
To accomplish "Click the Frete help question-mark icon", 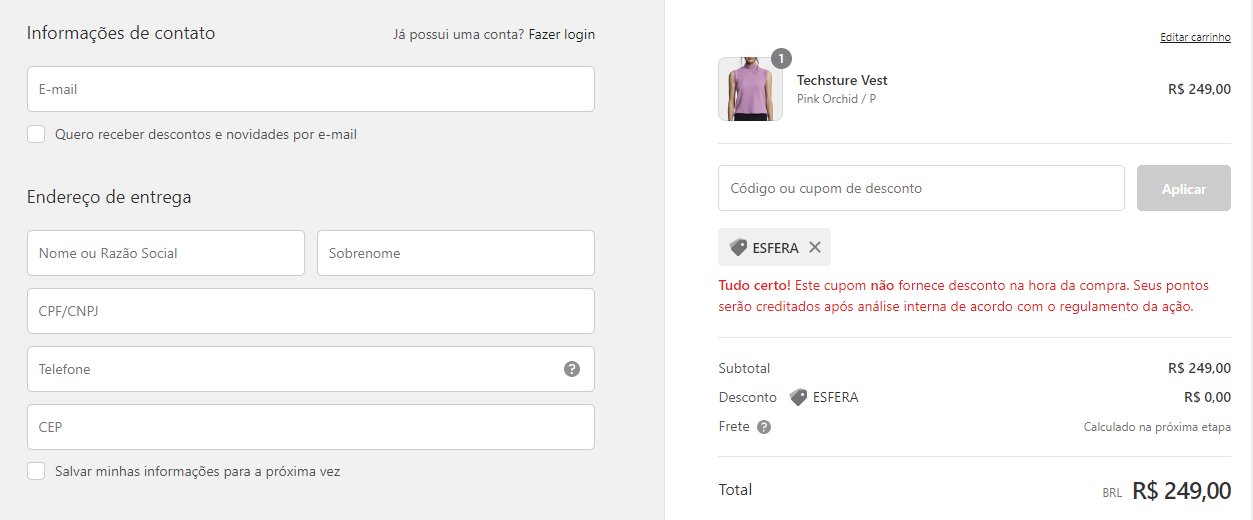I will pos(764,427).
